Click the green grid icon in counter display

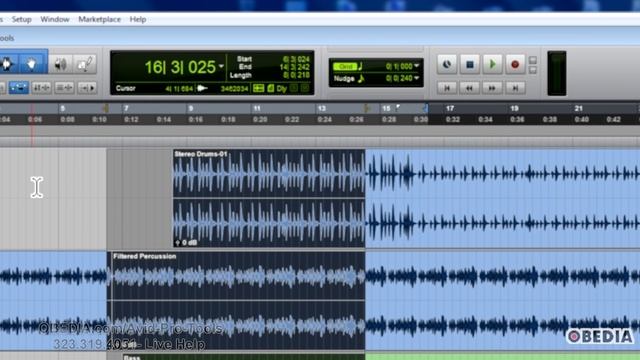[258, 88]
